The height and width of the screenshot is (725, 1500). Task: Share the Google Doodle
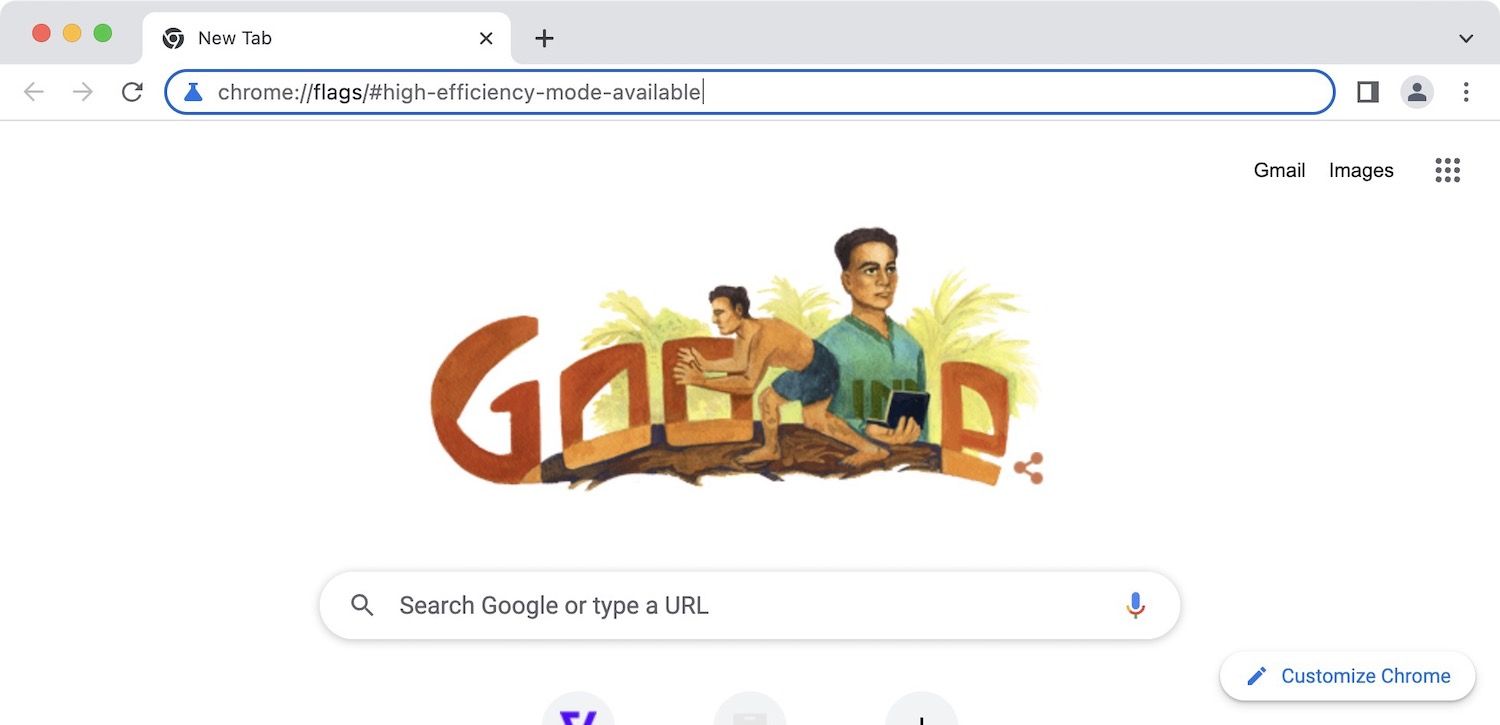tap(1028, 468)
